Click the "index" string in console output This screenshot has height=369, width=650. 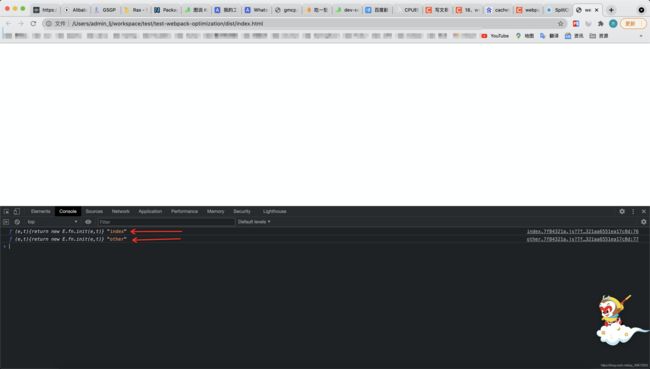[117, 231]
